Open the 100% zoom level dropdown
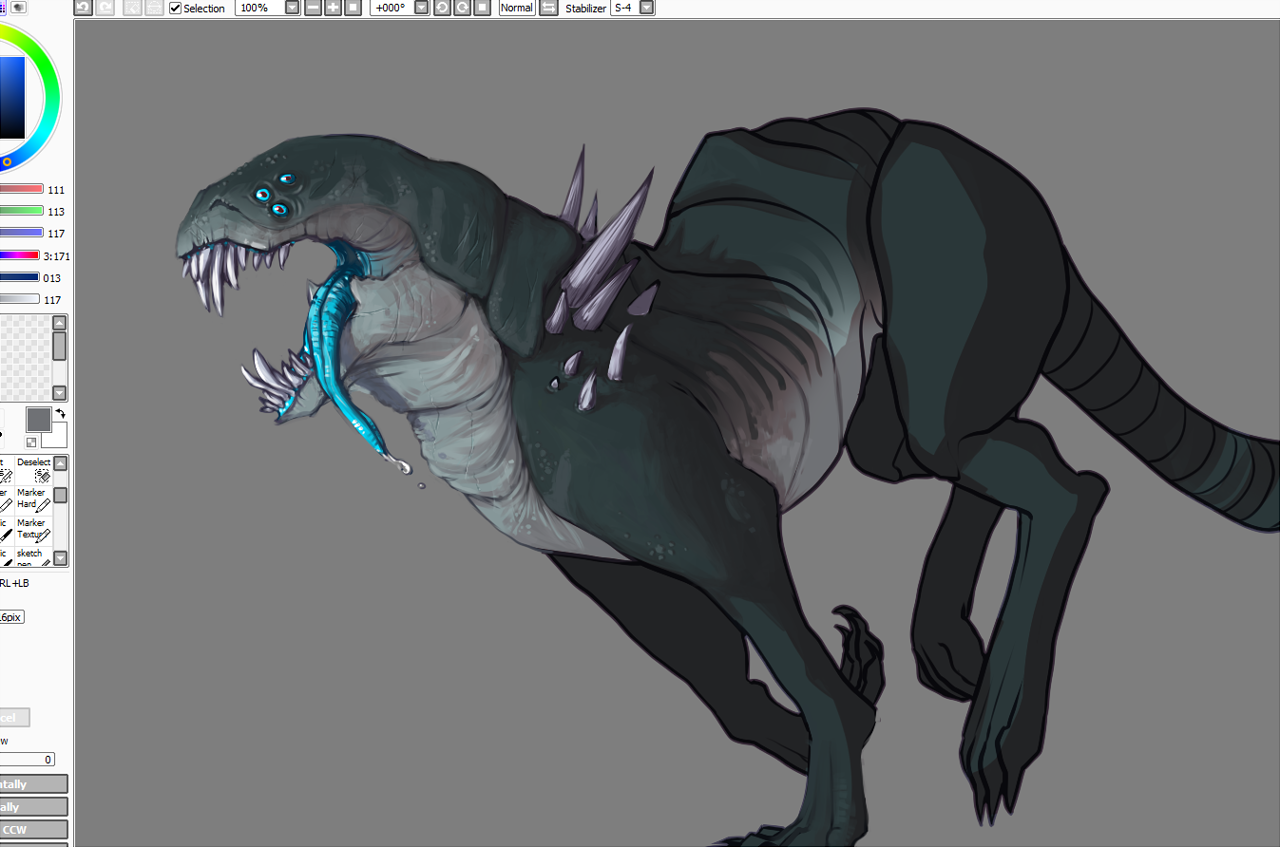The width and height of the screenshot is (1280, 847). pyautogui.click(x=292, y=8)
